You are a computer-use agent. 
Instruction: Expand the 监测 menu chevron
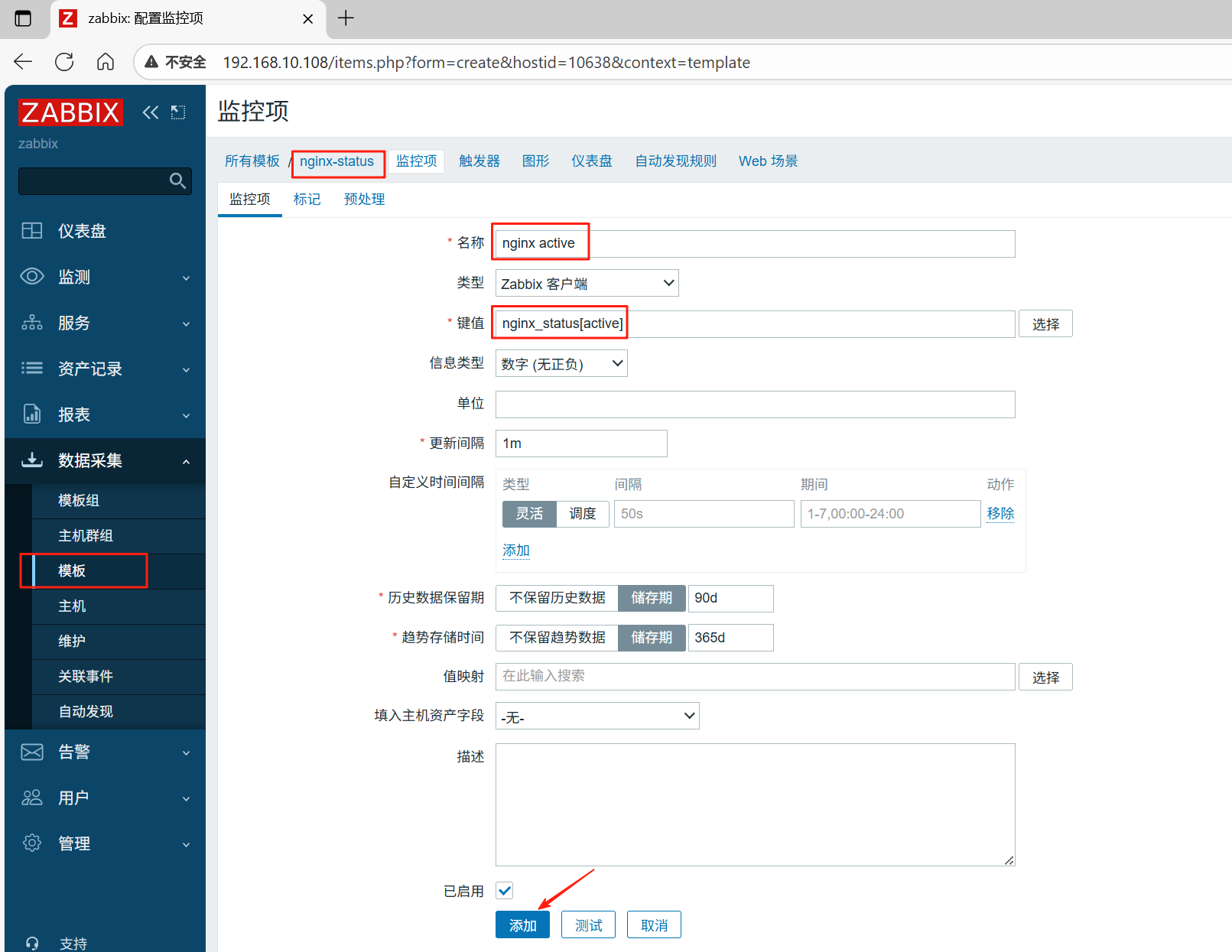click(x=187, y=278)
